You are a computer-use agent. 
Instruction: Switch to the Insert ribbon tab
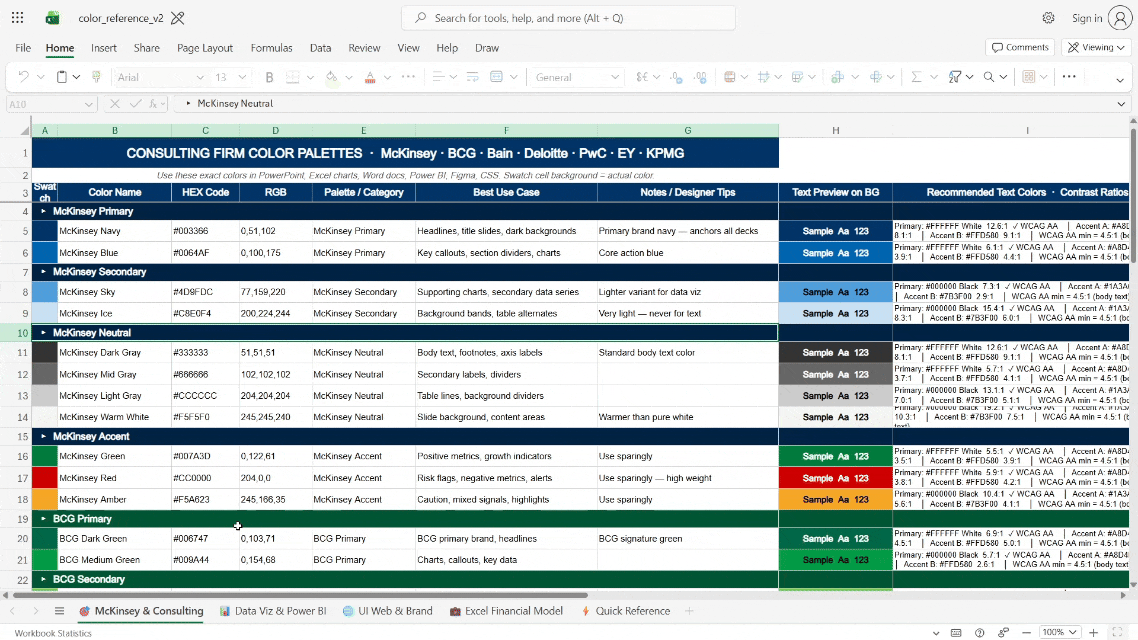pyautogui.click(x=104, y=48)
